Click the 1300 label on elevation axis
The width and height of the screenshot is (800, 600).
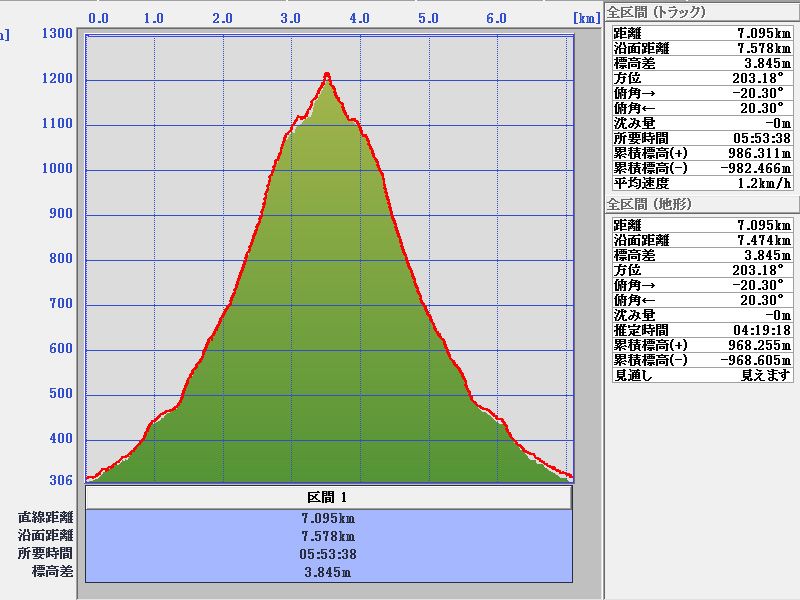pos(56,33)
